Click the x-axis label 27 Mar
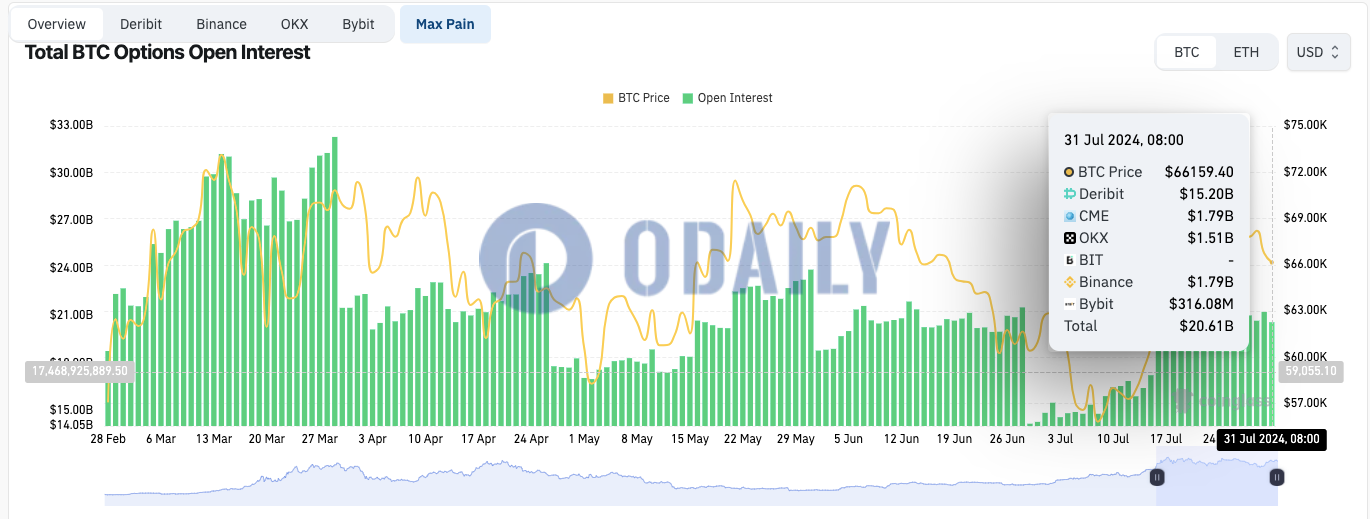The width and height of the screenshot is (1370, 519). coord(320,439)
